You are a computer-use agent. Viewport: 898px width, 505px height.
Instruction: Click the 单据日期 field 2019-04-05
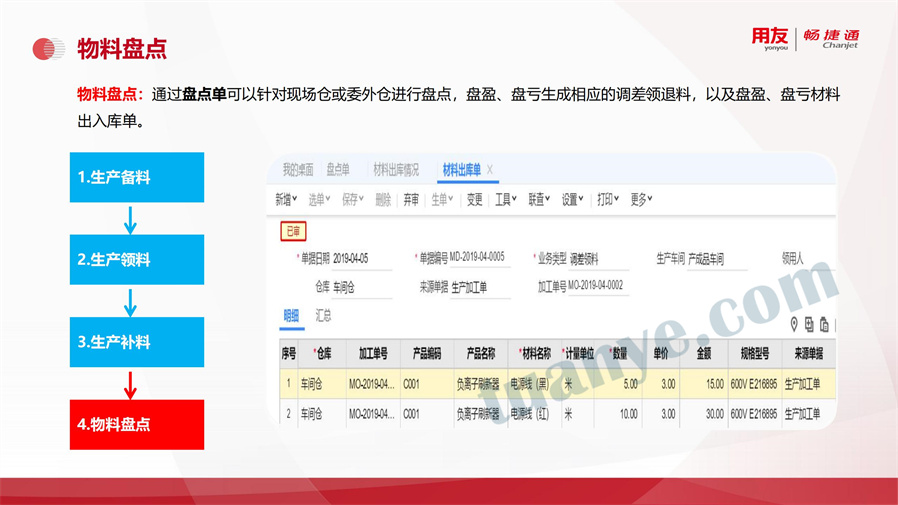tap(362, 259)
